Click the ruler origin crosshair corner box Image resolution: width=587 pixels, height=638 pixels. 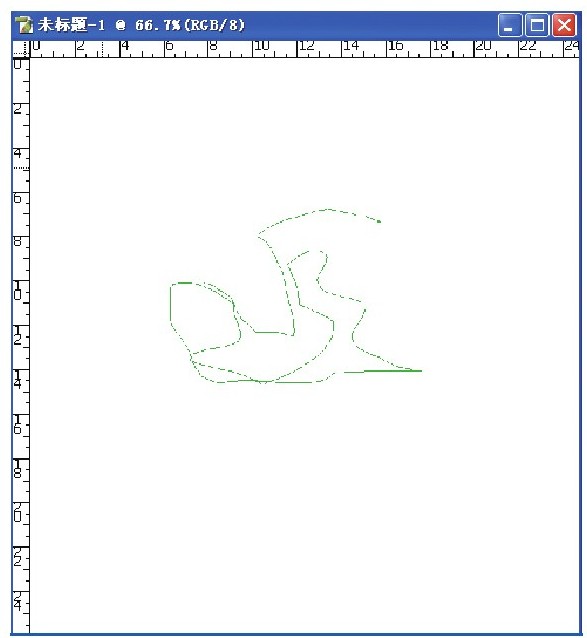[21, 49]
